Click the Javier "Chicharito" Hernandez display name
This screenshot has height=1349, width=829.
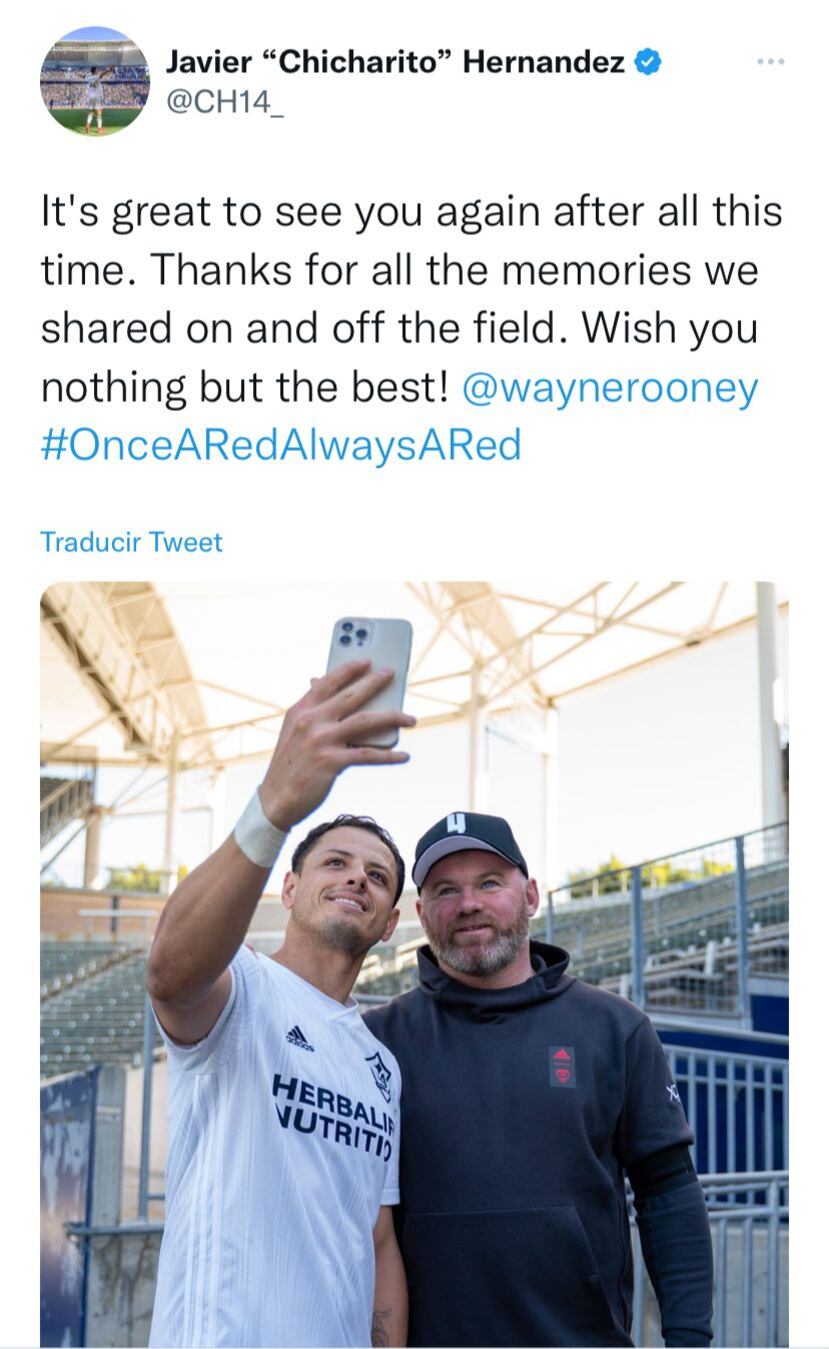tap(395, 63)
